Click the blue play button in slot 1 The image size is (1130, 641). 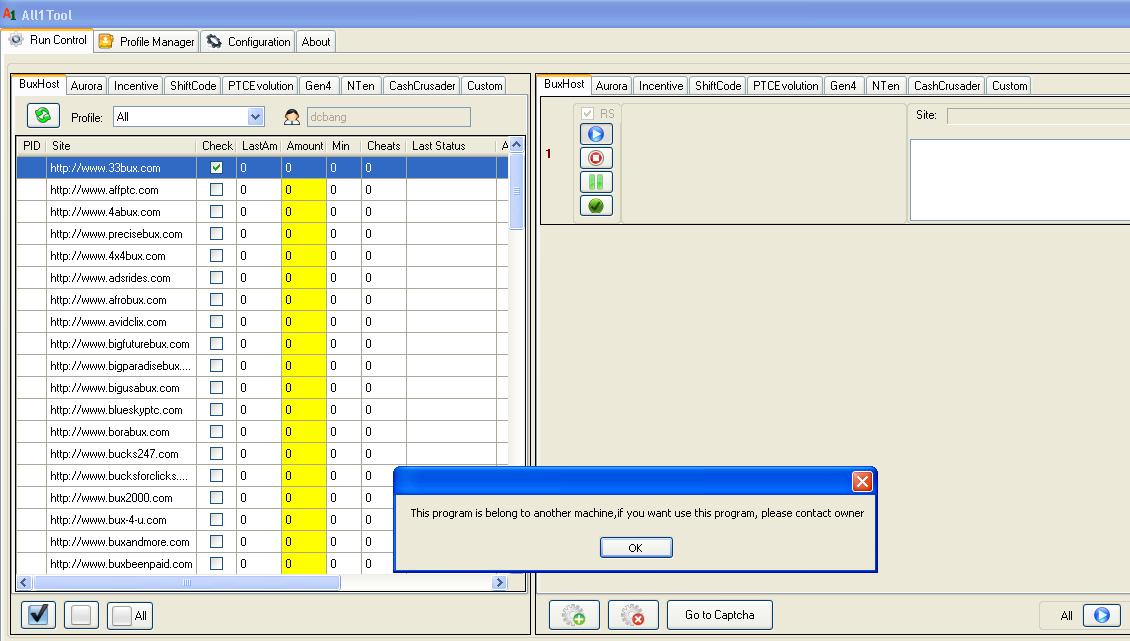coord(596,134)
